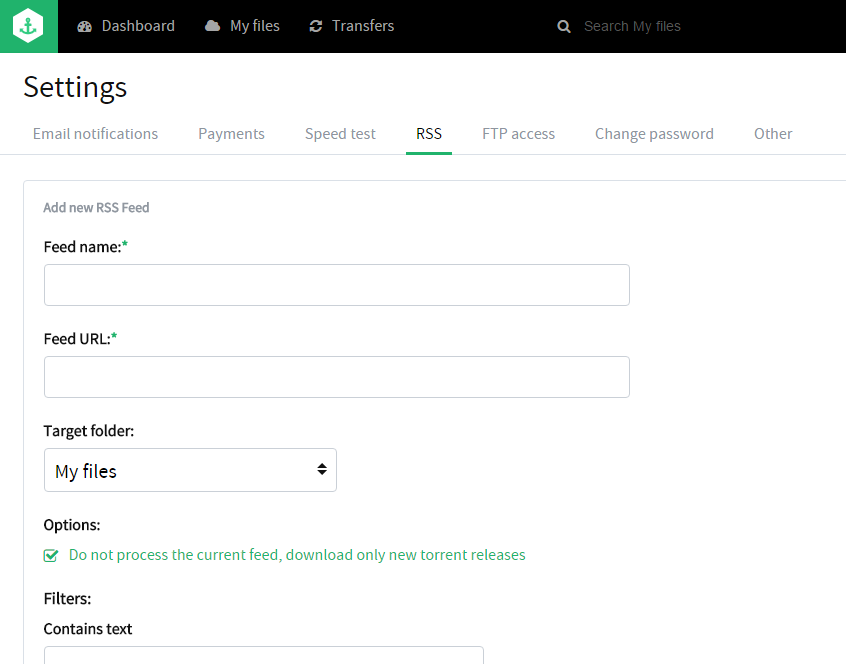Switch to the Change password tab

654,134
